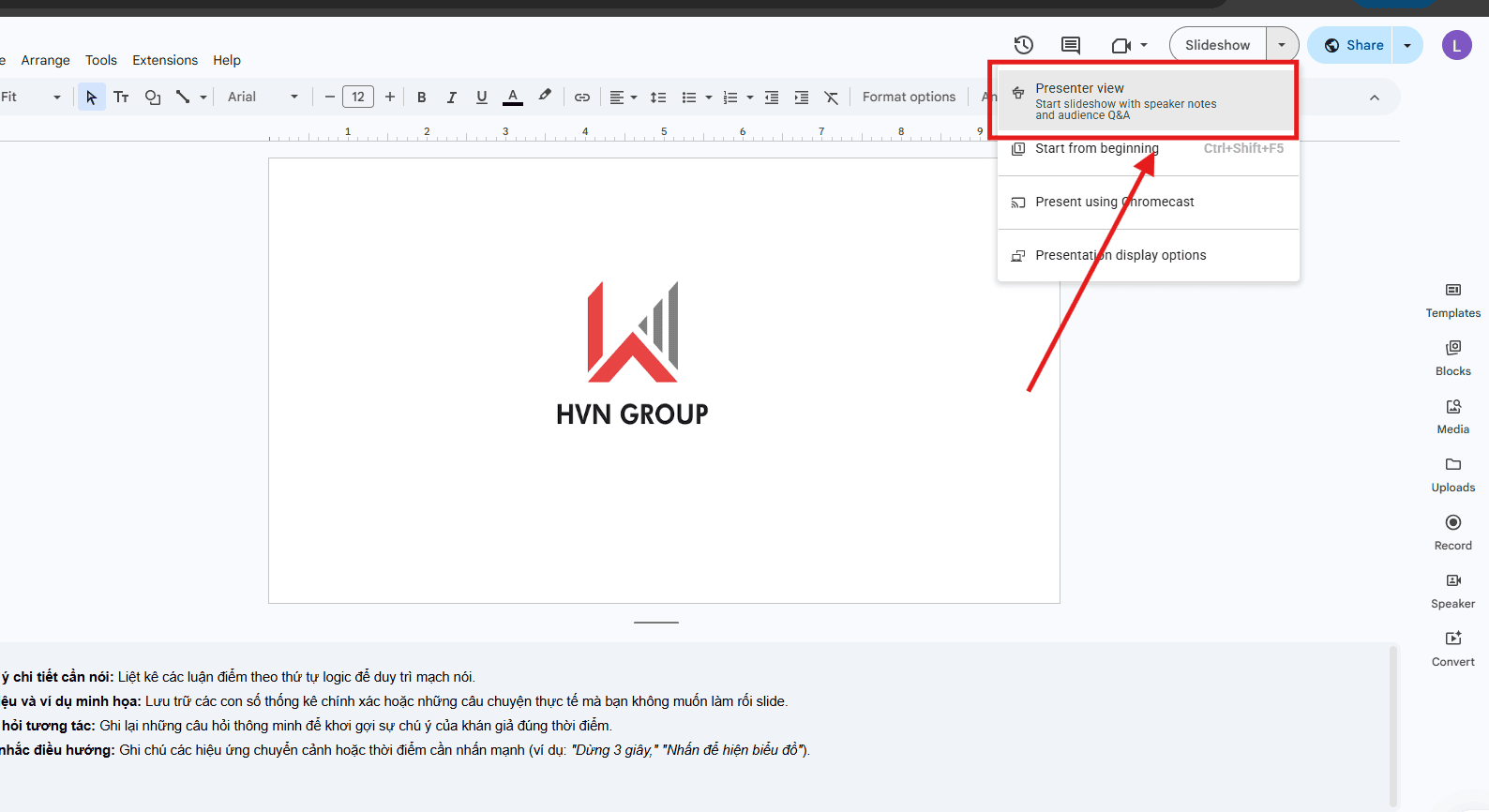
Task: Open Uploads sidebar panel
Action: (1452, 474)
